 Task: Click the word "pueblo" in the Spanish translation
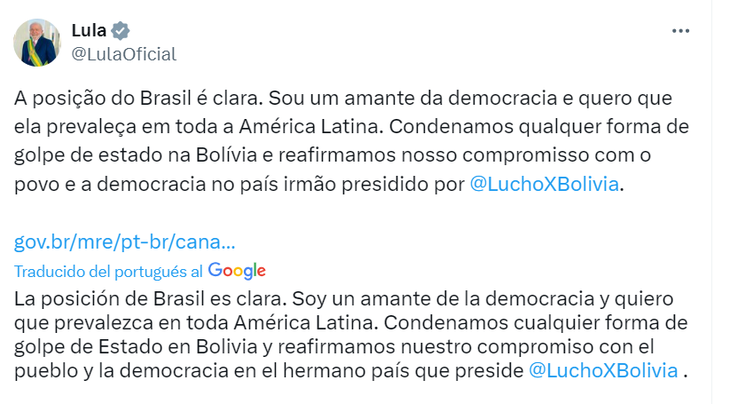click(x=48, y=370)
